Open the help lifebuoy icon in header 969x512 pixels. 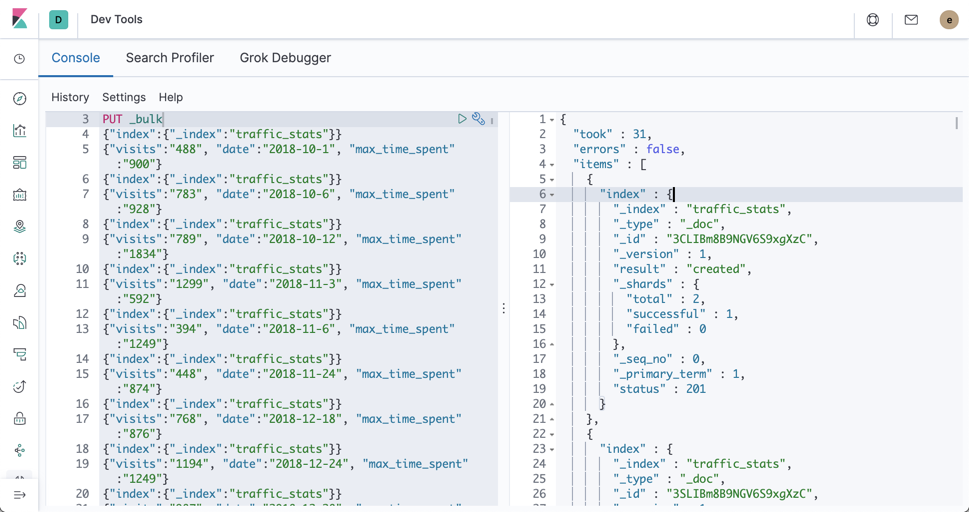point(873,20)
